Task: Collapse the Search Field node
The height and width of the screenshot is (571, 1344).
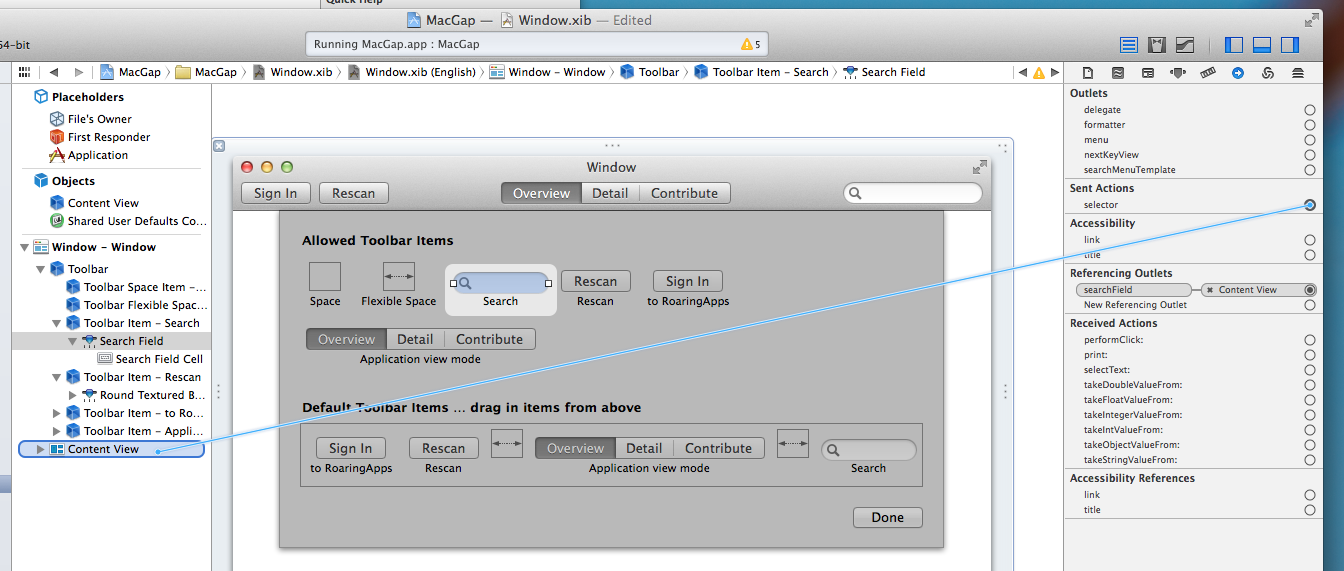Action: pyautogui.click(x=73, y=341)
